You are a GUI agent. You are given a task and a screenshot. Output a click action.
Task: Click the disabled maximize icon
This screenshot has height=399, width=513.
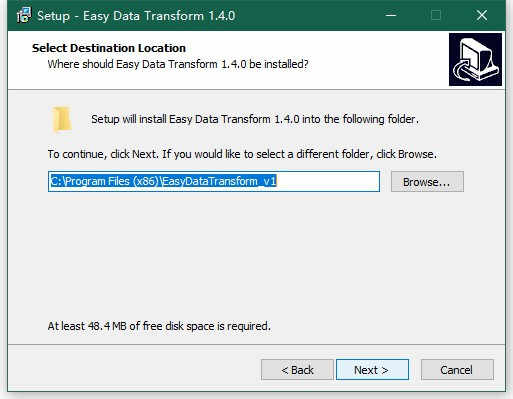pyautogui.click(x=436, y=15)
